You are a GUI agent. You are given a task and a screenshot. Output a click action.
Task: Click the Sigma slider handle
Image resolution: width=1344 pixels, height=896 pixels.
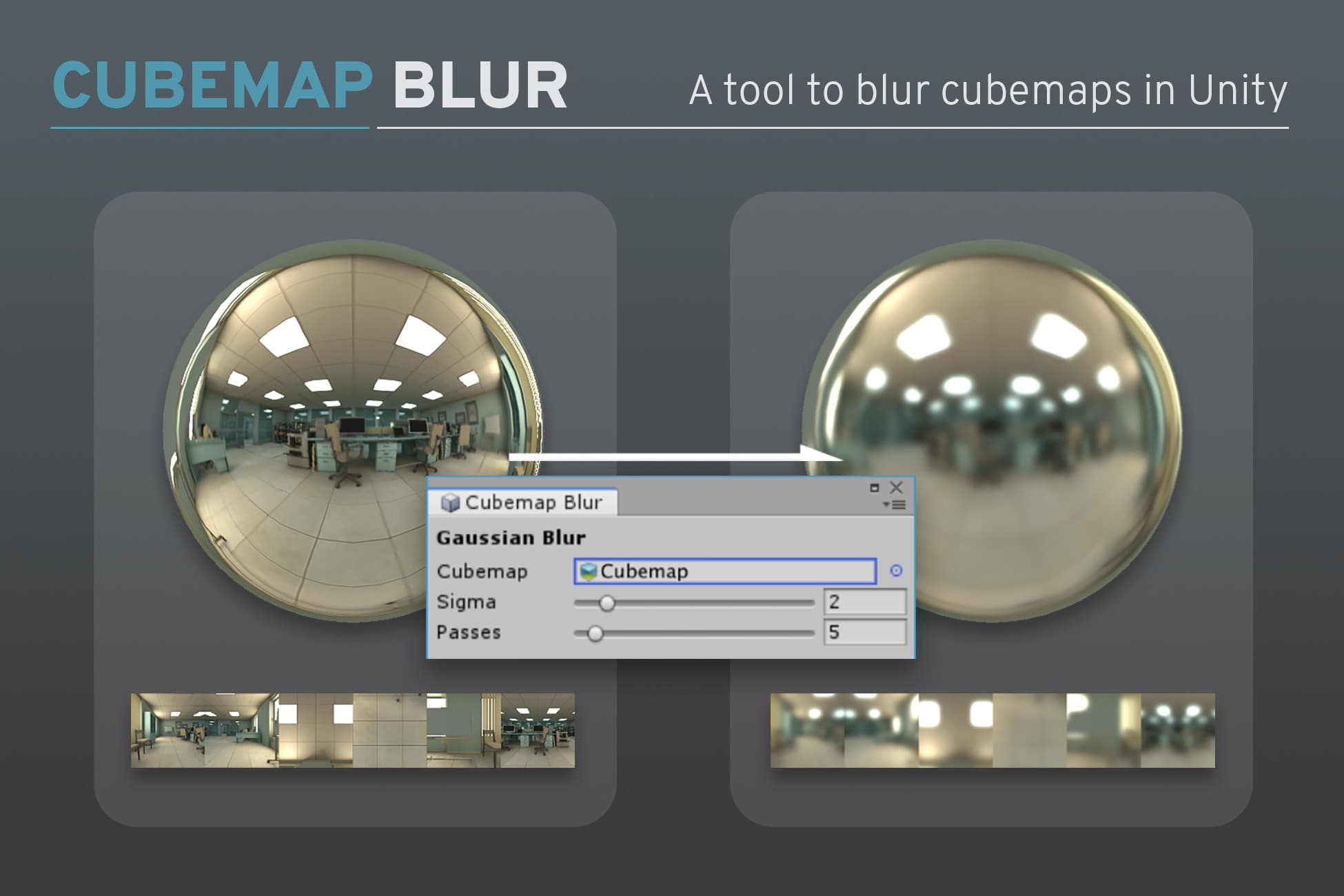click(607, 603)
